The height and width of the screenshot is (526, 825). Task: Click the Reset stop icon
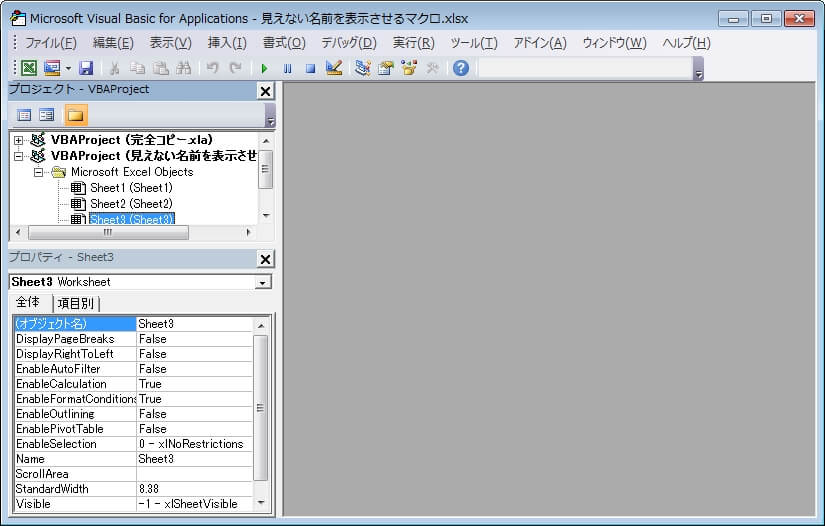(x=310, y=68)
